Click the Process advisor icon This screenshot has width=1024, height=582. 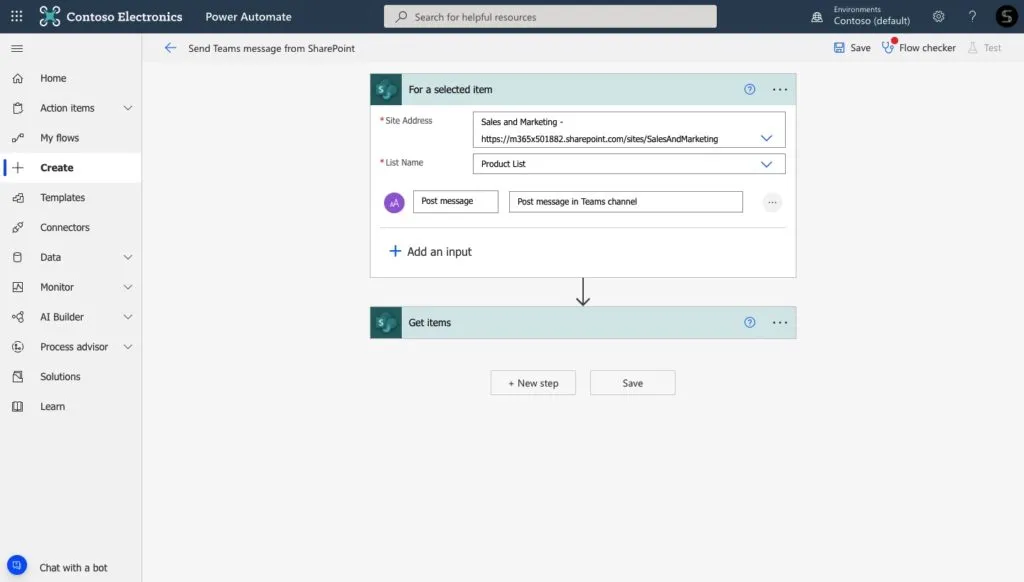point(18,347)
